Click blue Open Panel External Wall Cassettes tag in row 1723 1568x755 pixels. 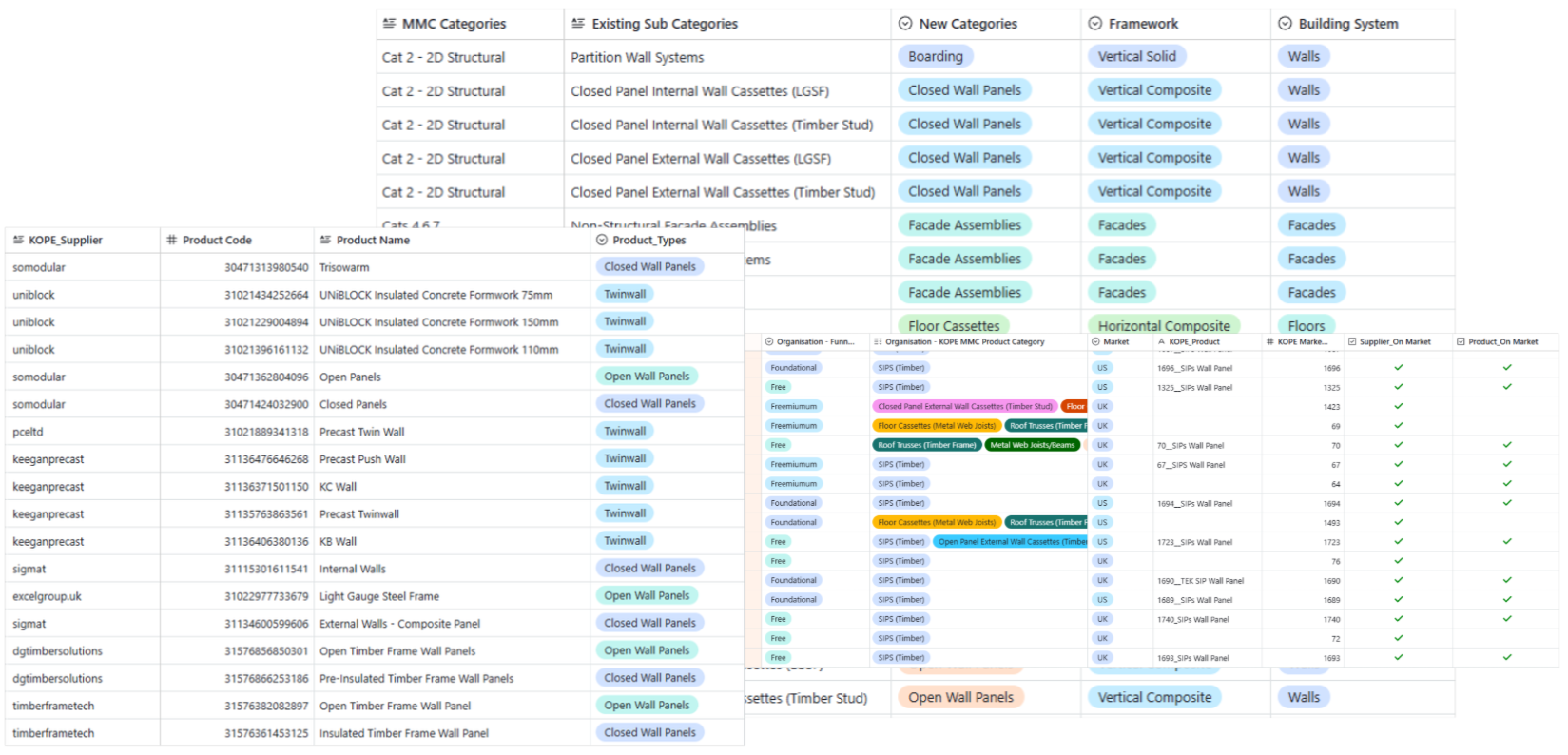(x=1011, y=542)
